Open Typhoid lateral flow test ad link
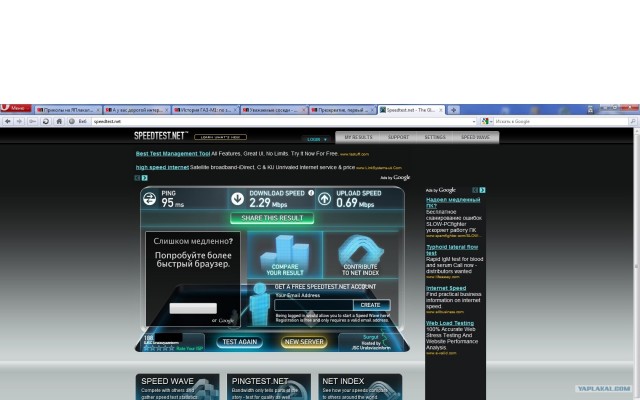Image resolution: width=640 pixels, height=400 pixels. click(x=452, y=250)
